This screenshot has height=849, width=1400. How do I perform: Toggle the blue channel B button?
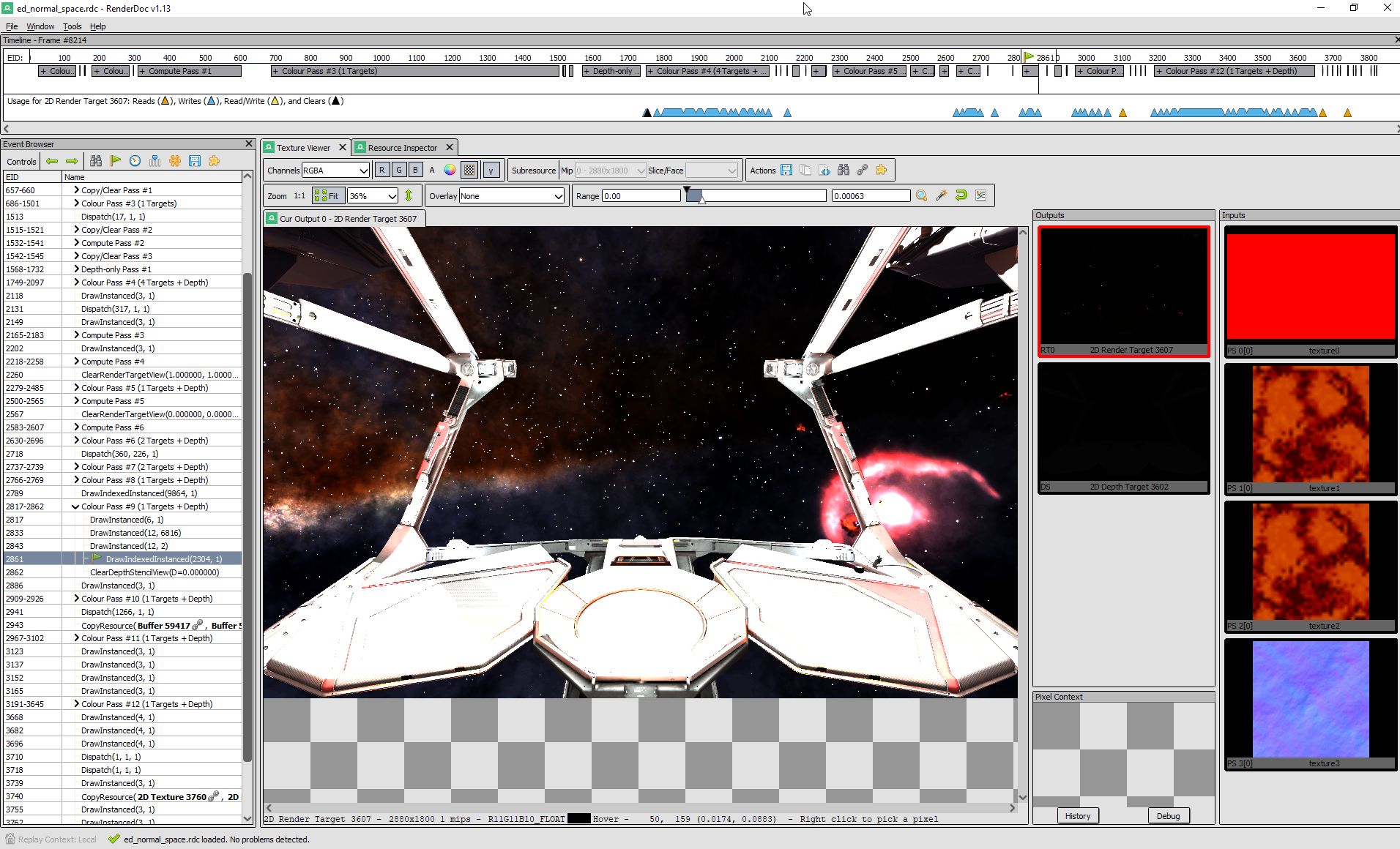[x=416, y=170]
